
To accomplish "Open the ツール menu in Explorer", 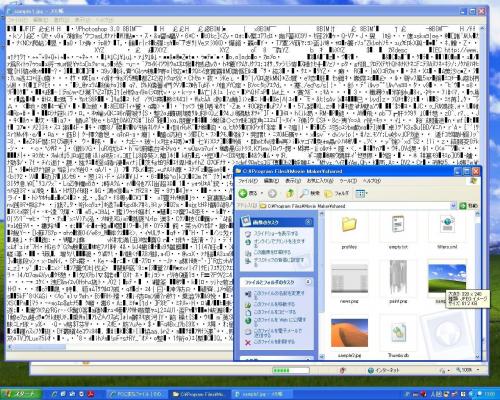I will point(348,181).
